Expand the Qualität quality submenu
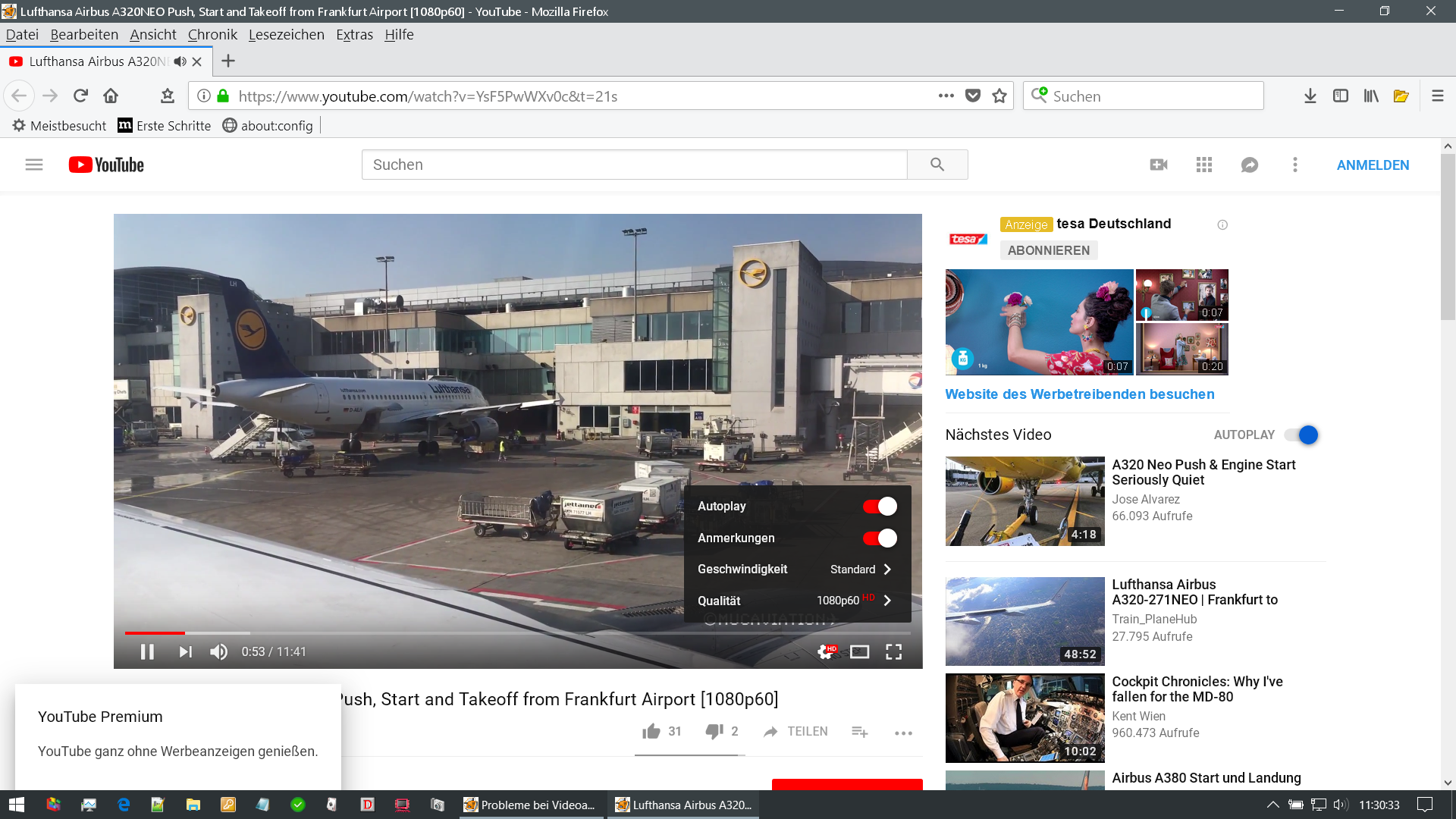 tap(795, 601)
